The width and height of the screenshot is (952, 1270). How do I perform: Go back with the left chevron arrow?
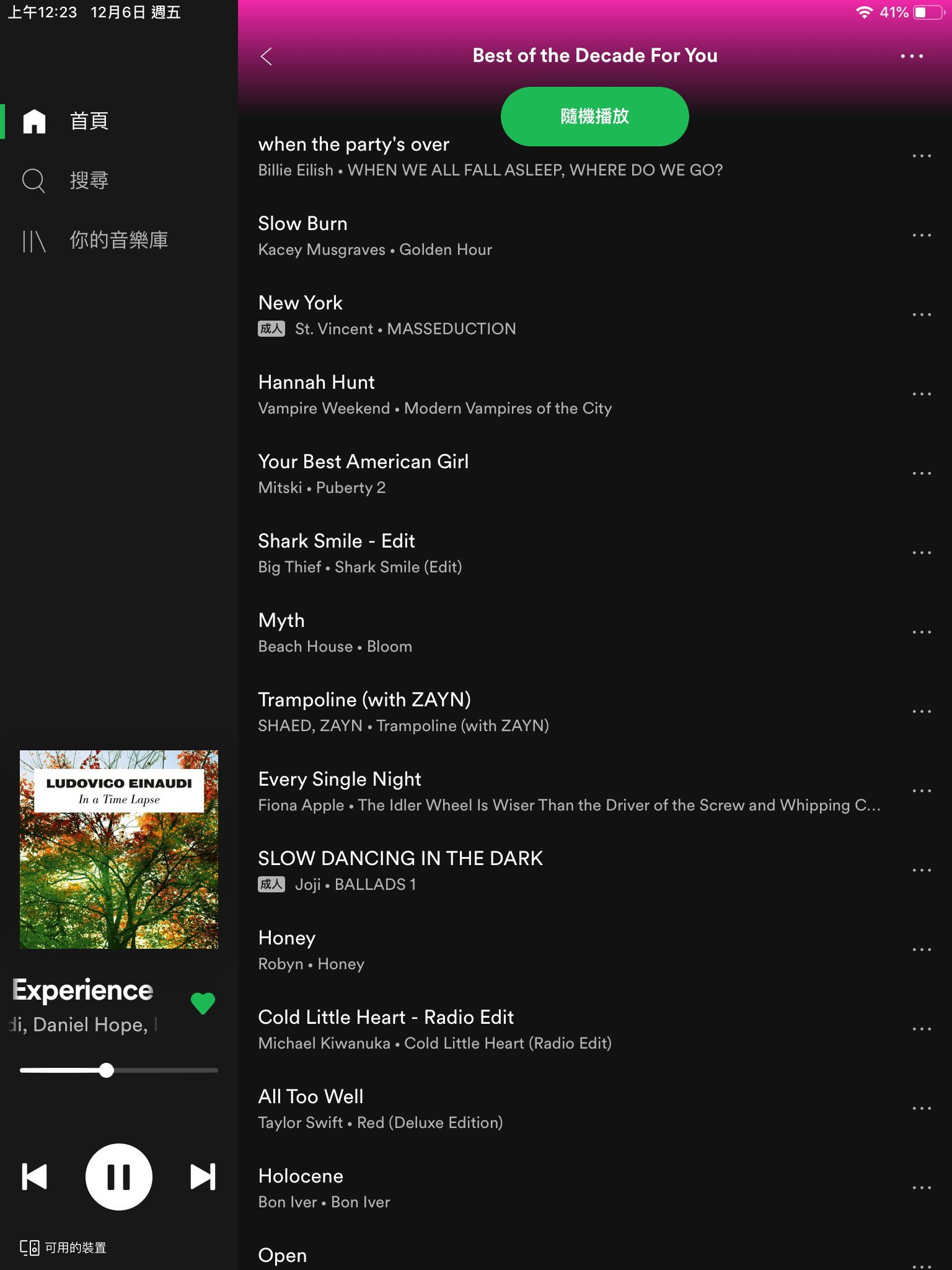(267, 56)
